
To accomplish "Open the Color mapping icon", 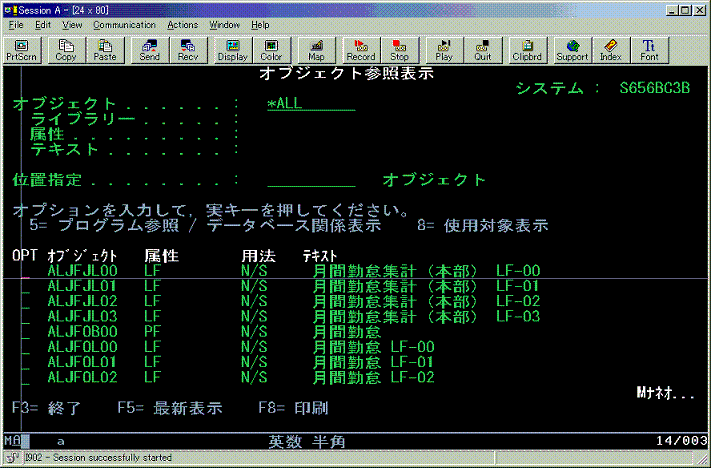I will pyautogui.click(x=271, y=50).
